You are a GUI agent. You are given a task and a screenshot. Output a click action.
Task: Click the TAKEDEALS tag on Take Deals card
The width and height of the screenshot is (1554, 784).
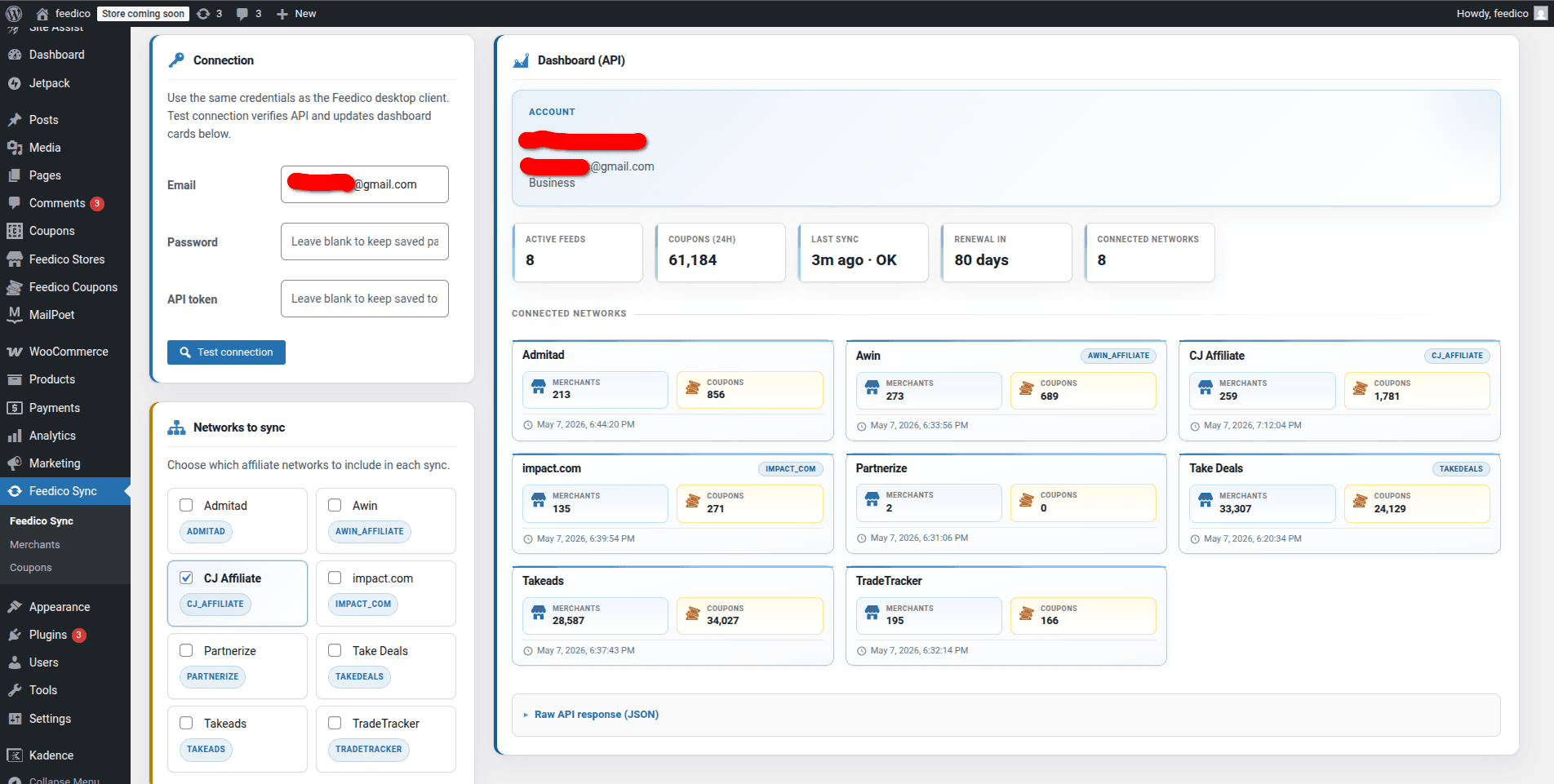pyautogui.click(x=1461, y=469)
